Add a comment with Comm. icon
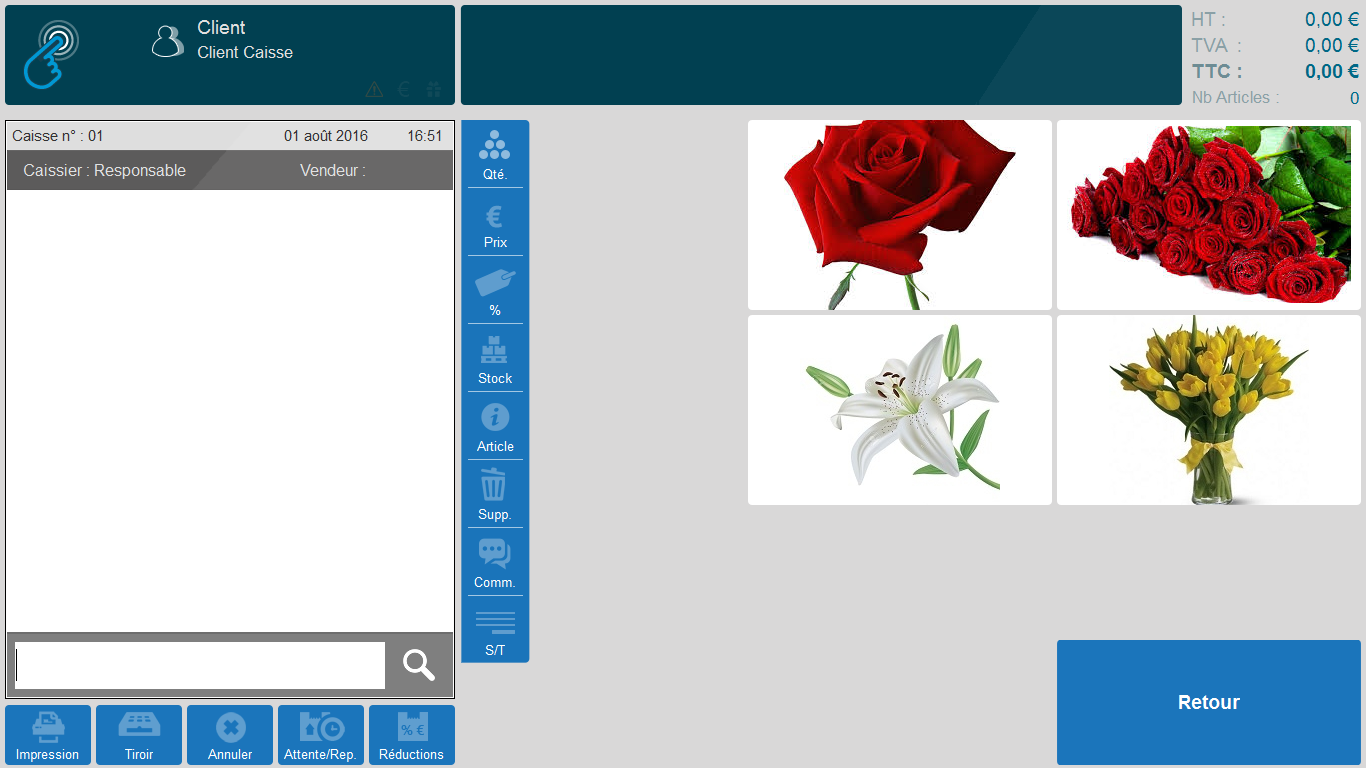Image resolution: width=1366 pixels, height=768 pixels. (495, 563)
